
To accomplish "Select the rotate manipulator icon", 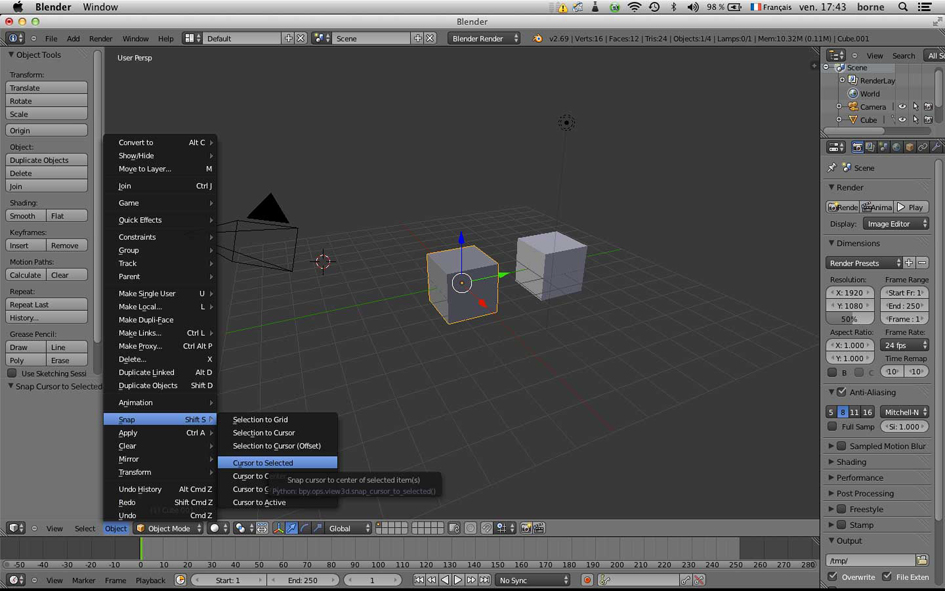I will 305,528.
